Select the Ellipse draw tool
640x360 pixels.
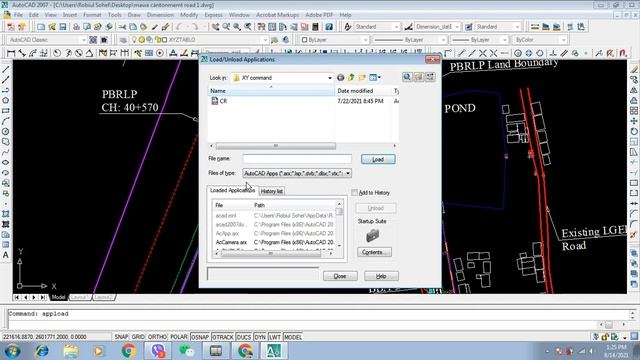[x=6, y=162]
